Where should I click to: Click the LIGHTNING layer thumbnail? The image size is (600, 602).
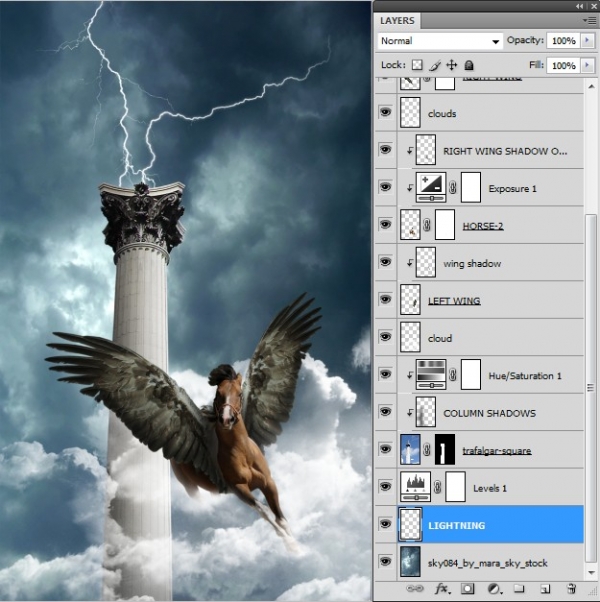(410, 524)
